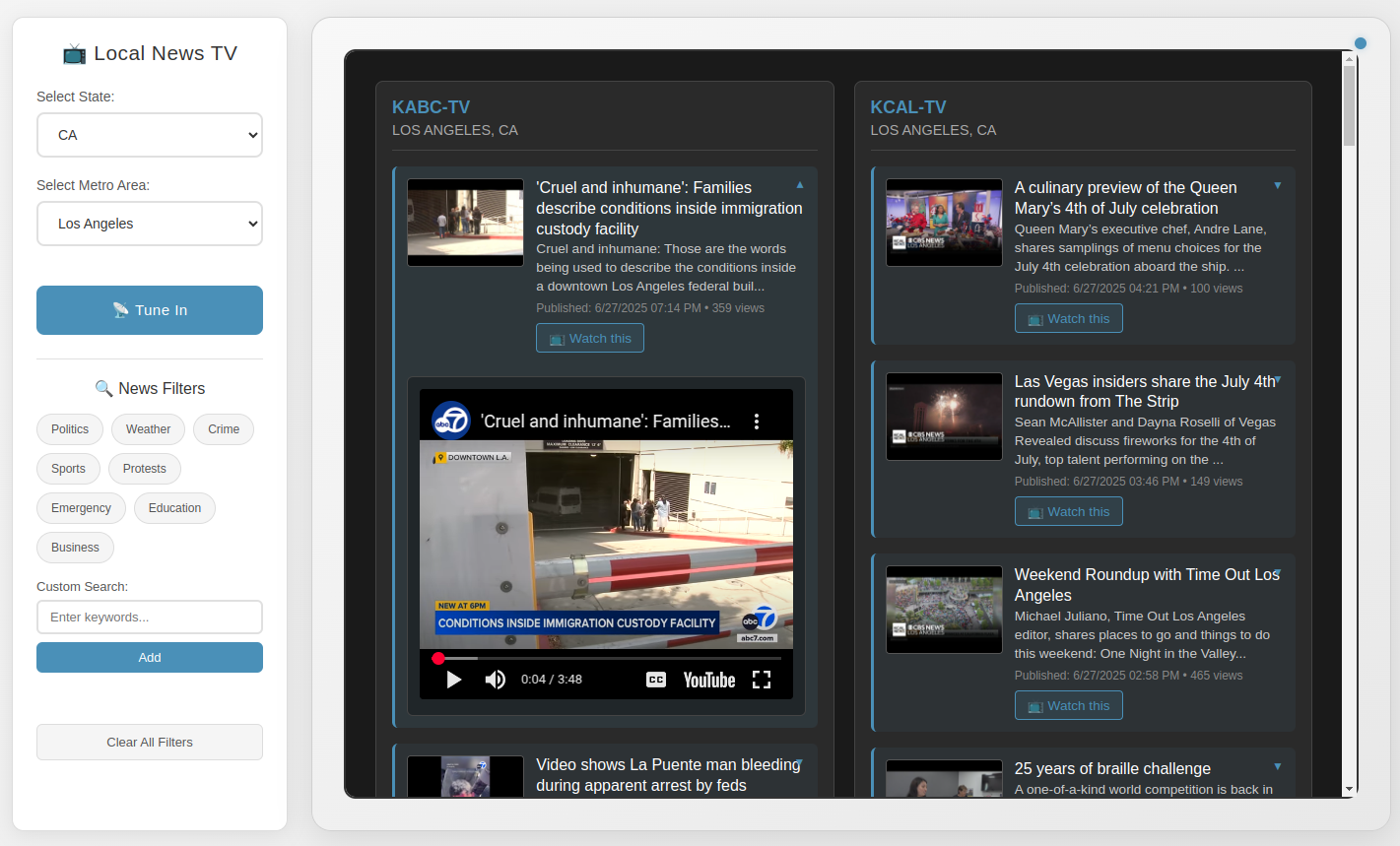Click the news panel scrollbar thumb
Image resolution: width=1400 pixels, height=846 pixels.
[1350, 105]
